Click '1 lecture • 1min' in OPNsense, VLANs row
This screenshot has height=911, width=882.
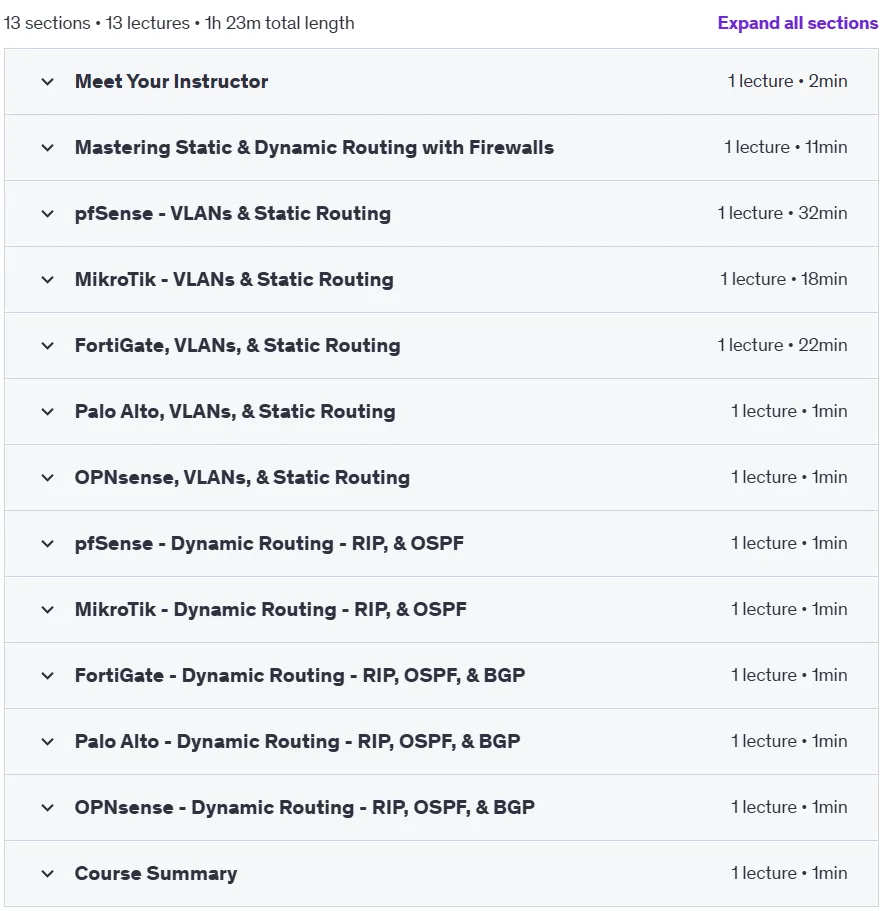coord(789,478)
